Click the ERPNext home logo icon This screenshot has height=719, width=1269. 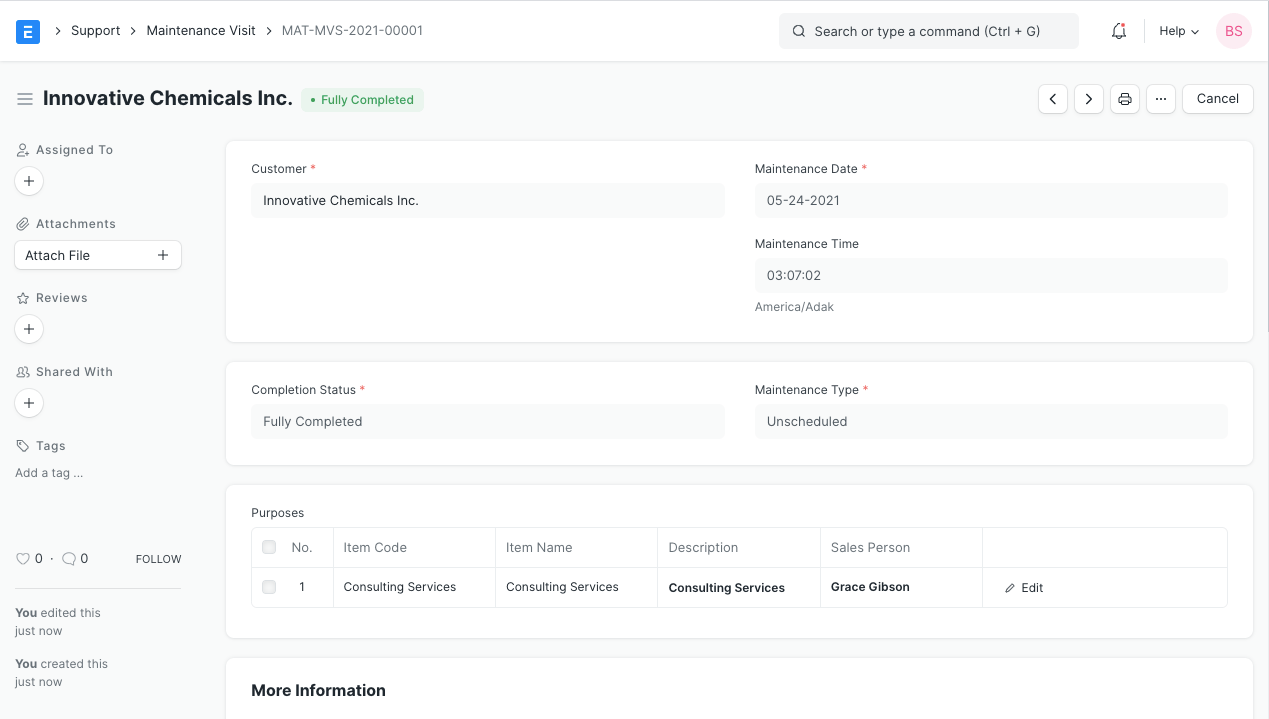click(x=28, y=31)
